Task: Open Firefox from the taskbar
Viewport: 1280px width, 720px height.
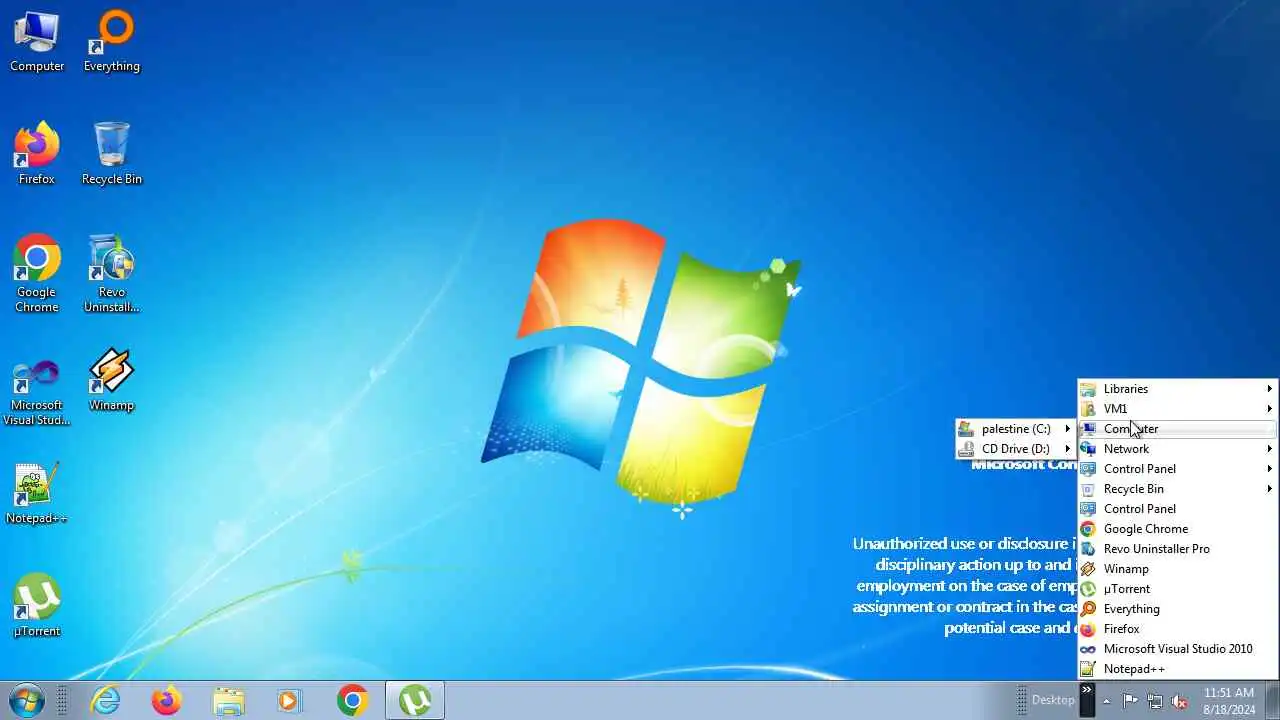Action: click(x=167, y=701)
